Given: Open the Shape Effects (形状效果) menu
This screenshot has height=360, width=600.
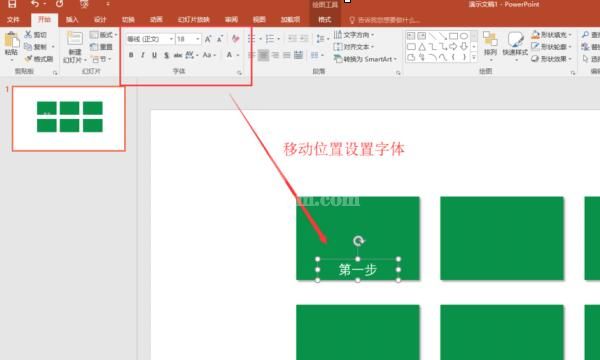Looking at the screenshot, I should pyautogui.click(x=551, y=59).
